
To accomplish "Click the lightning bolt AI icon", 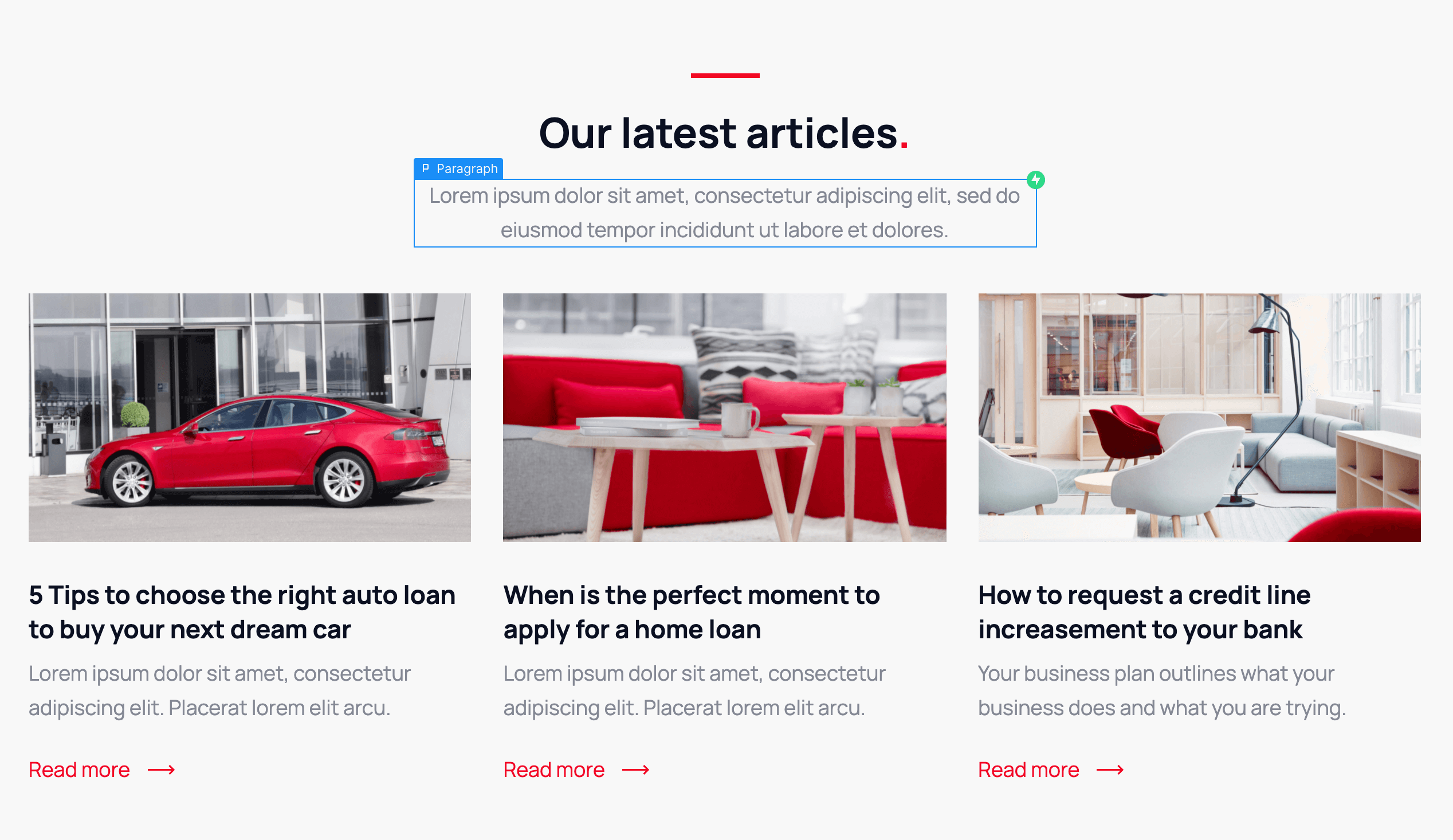I will click(x=1036, y=180).
